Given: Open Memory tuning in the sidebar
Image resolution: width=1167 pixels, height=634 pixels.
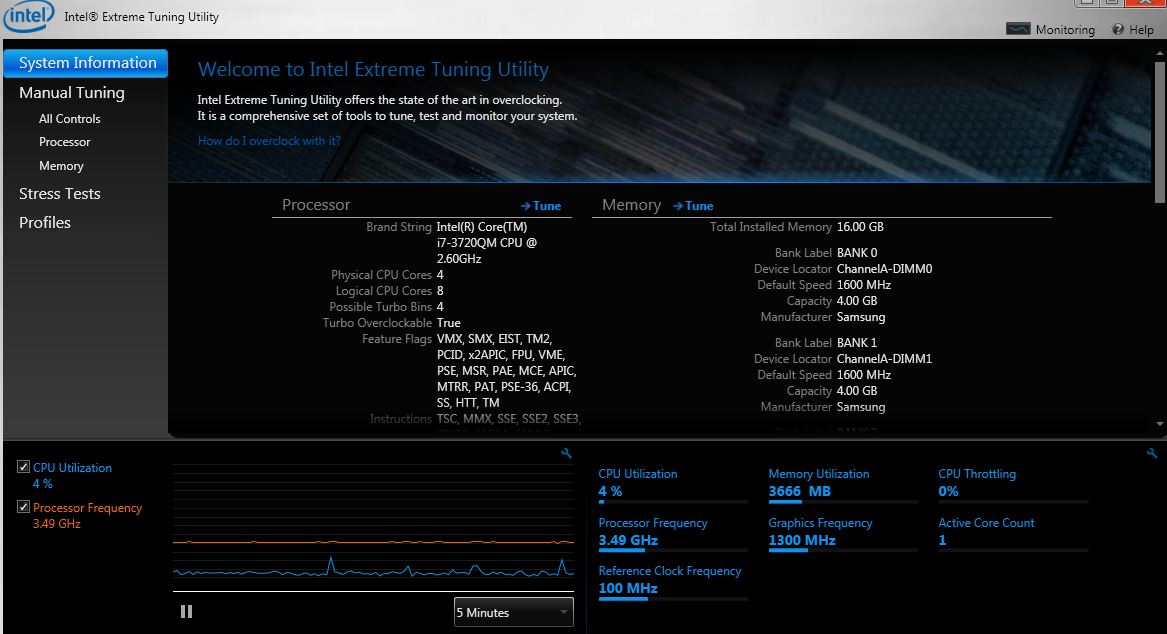Looking at the screenshot, I should click(x=61, y=166).
